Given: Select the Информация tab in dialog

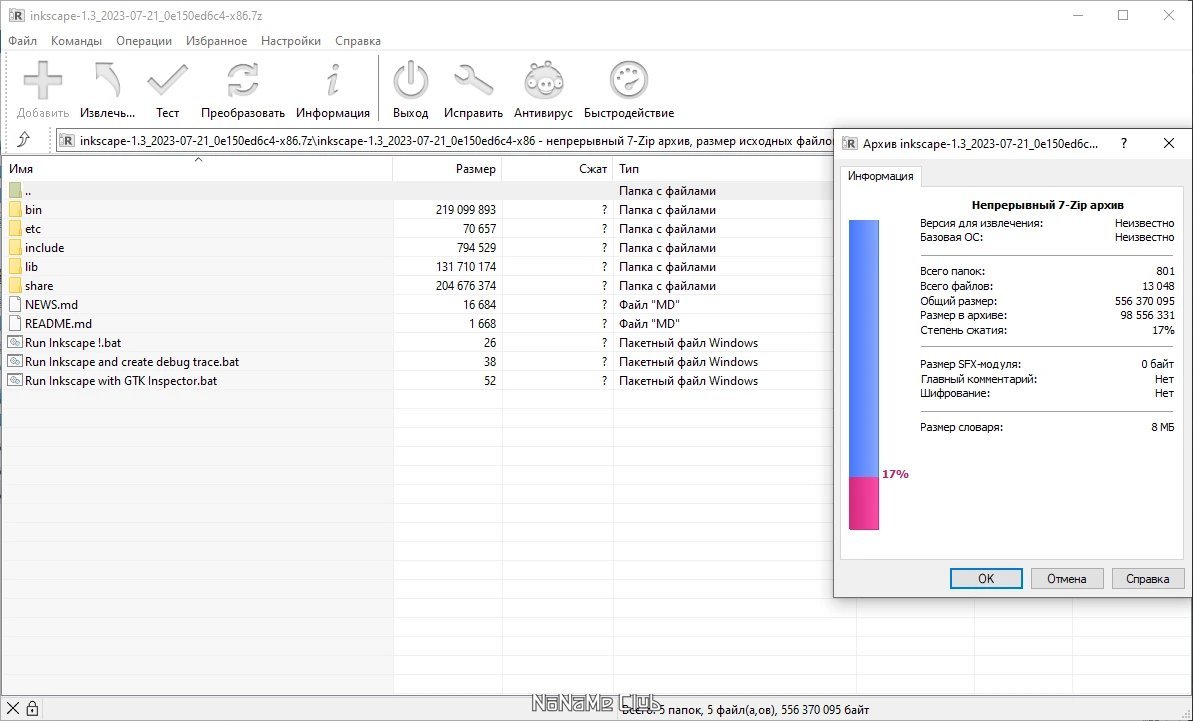Looking at the screenshot, I should pyautogui.click(x=880, y=176).
